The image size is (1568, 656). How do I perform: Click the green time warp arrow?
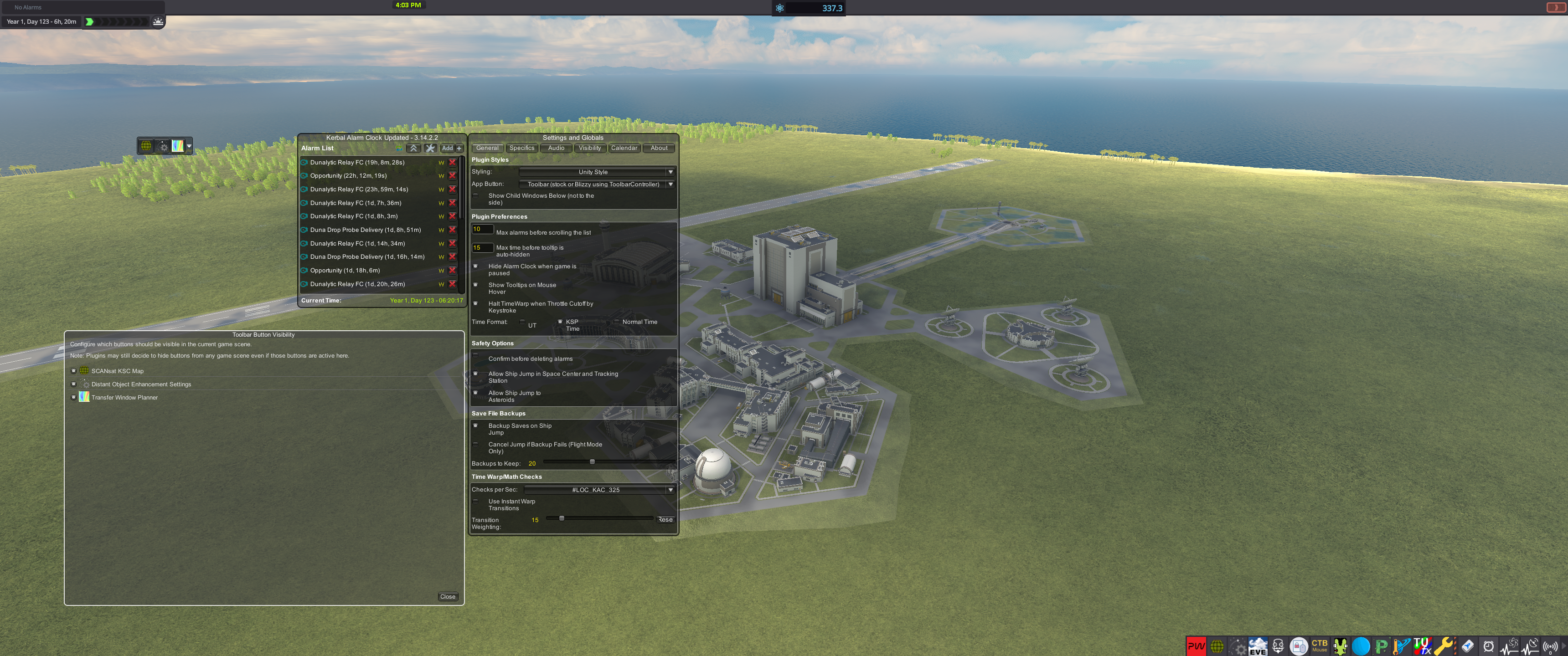pos(89,21)
